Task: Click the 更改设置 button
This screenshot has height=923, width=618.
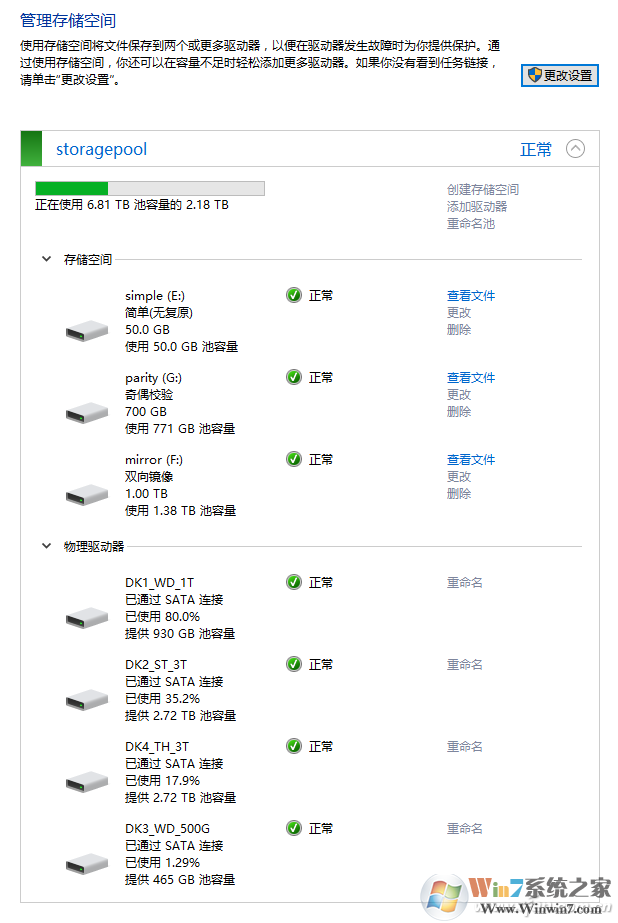Action: point(560,75)
